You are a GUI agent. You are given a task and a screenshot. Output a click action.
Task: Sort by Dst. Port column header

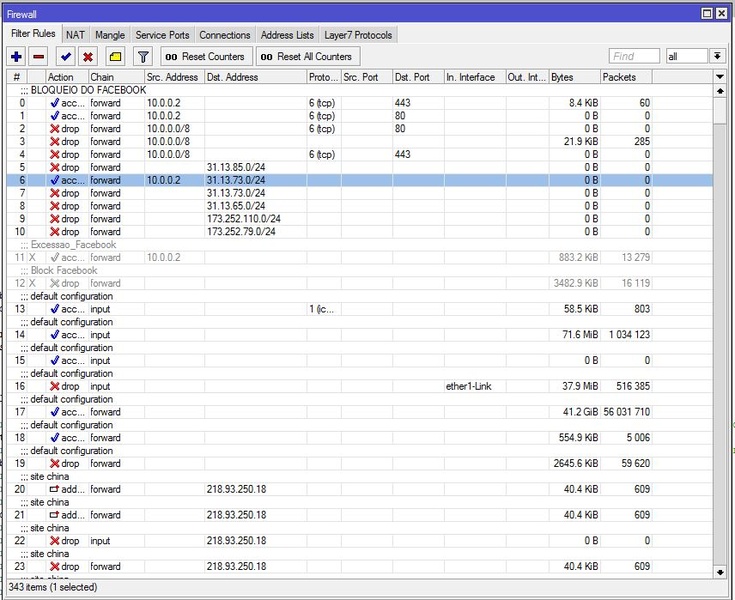pyautogui.click(x=418, y=77)
